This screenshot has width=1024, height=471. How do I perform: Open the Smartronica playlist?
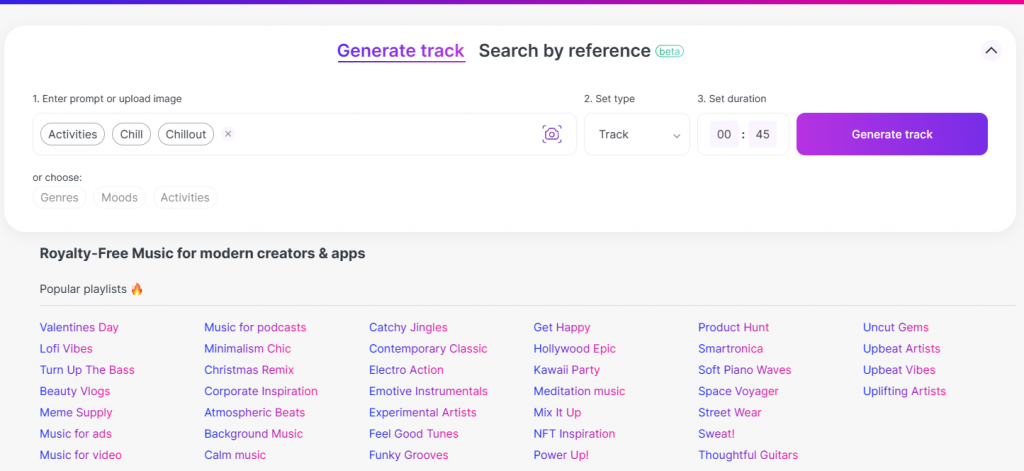click(730, 349)
